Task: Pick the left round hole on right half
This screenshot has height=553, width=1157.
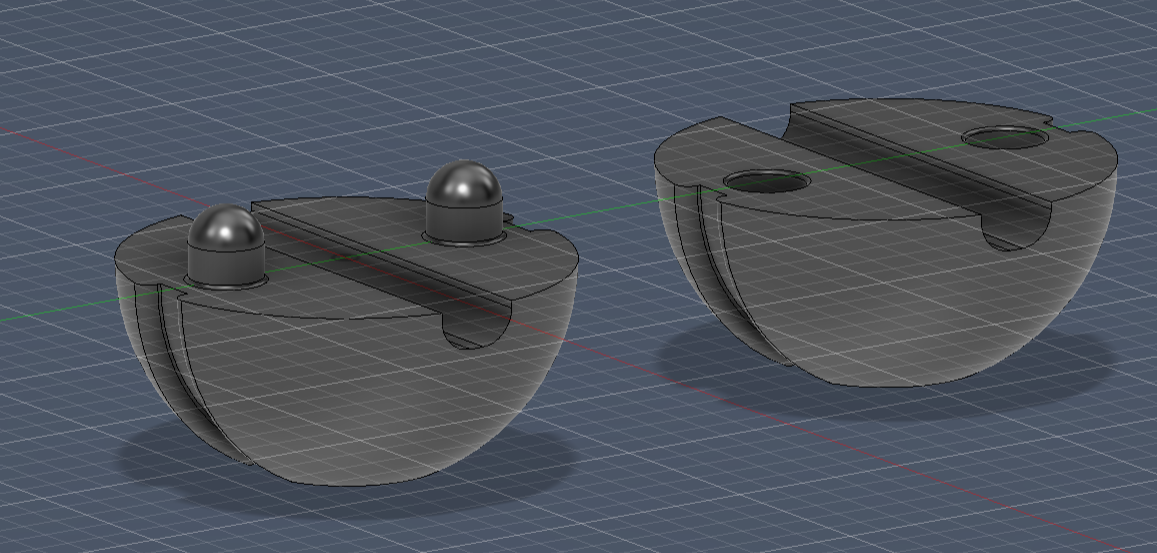Action: pos(767,182)
